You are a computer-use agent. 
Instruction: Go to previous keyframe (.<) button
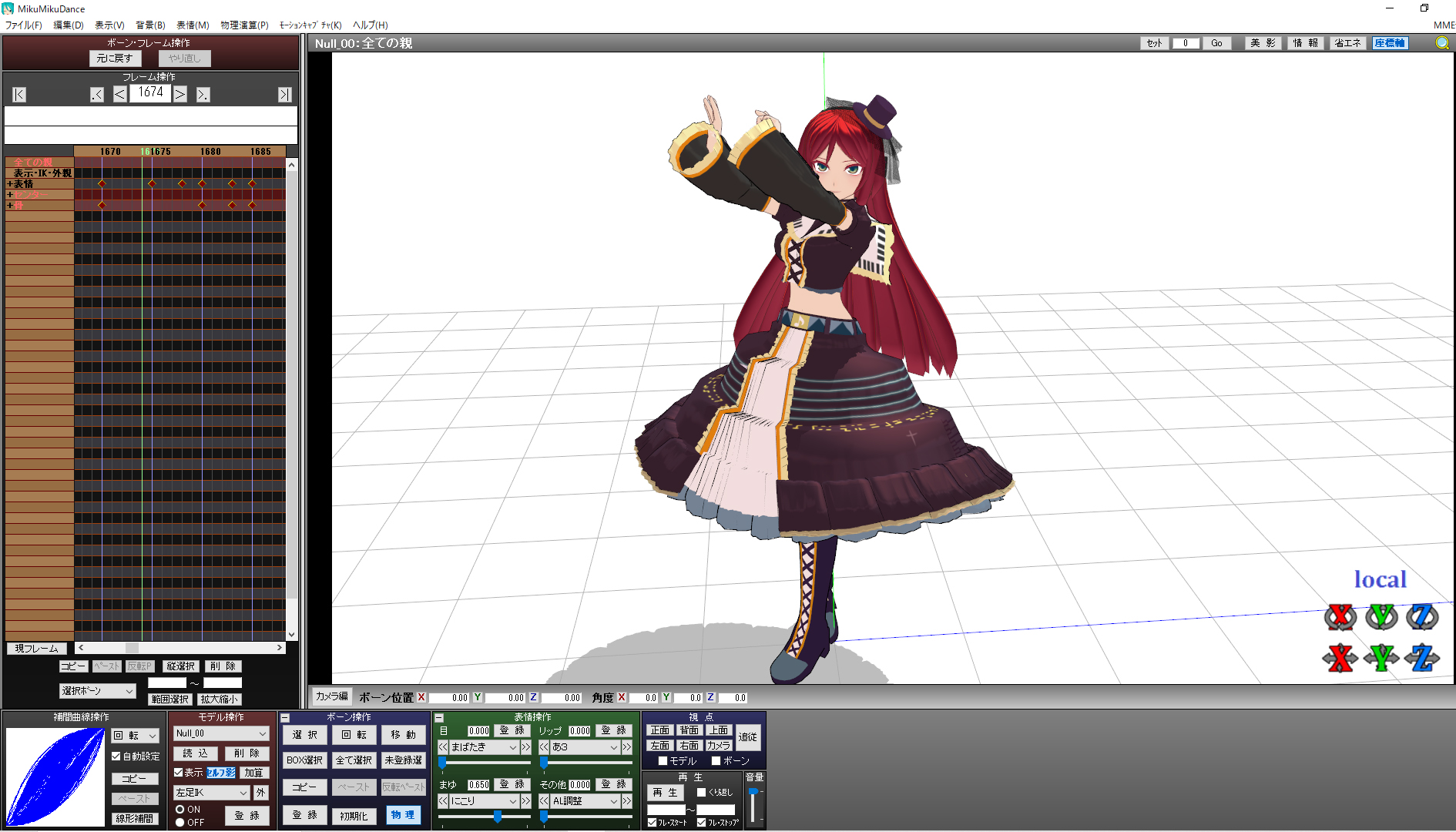[x=97, y=95]
